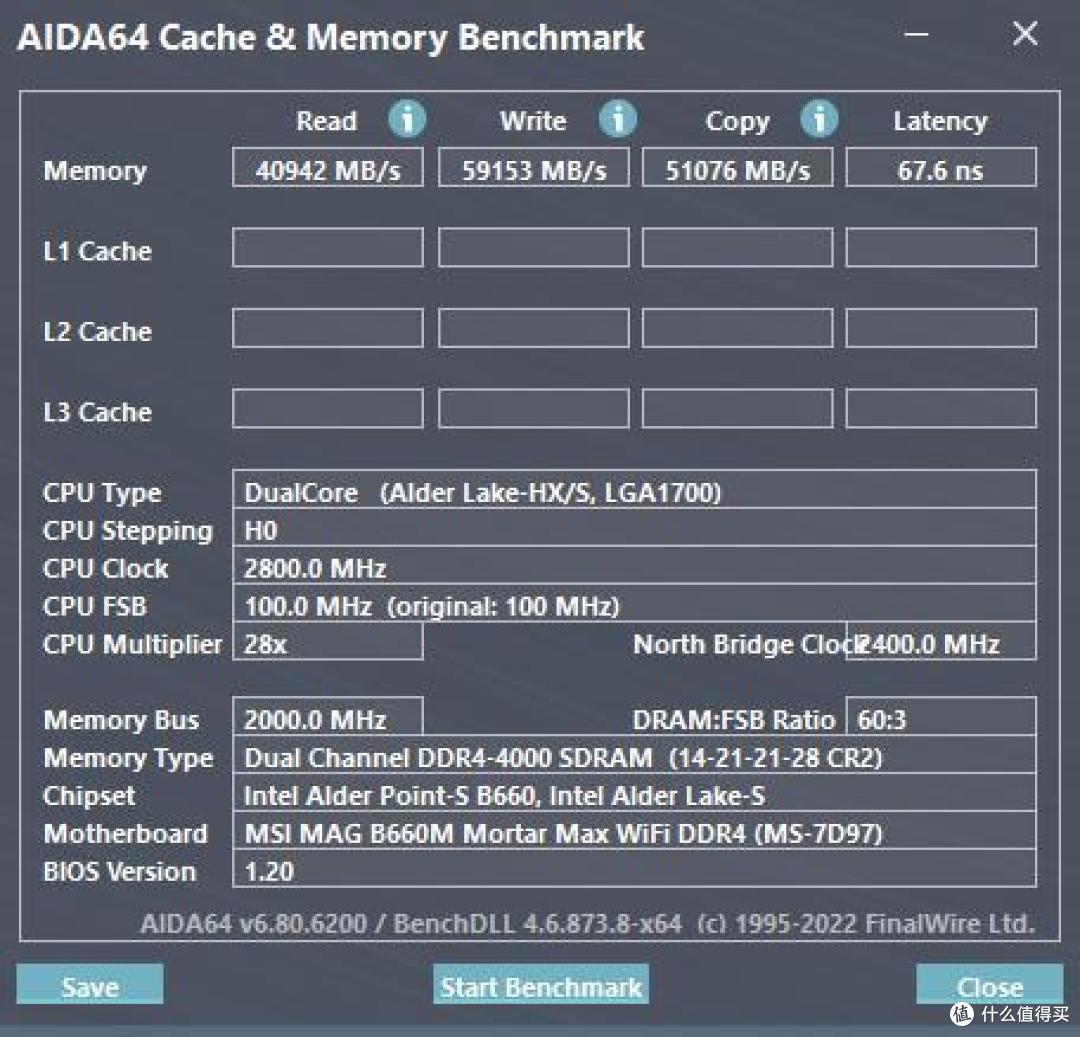Click the Close button at bottom

pyautogui.click(x=990, y=985)
